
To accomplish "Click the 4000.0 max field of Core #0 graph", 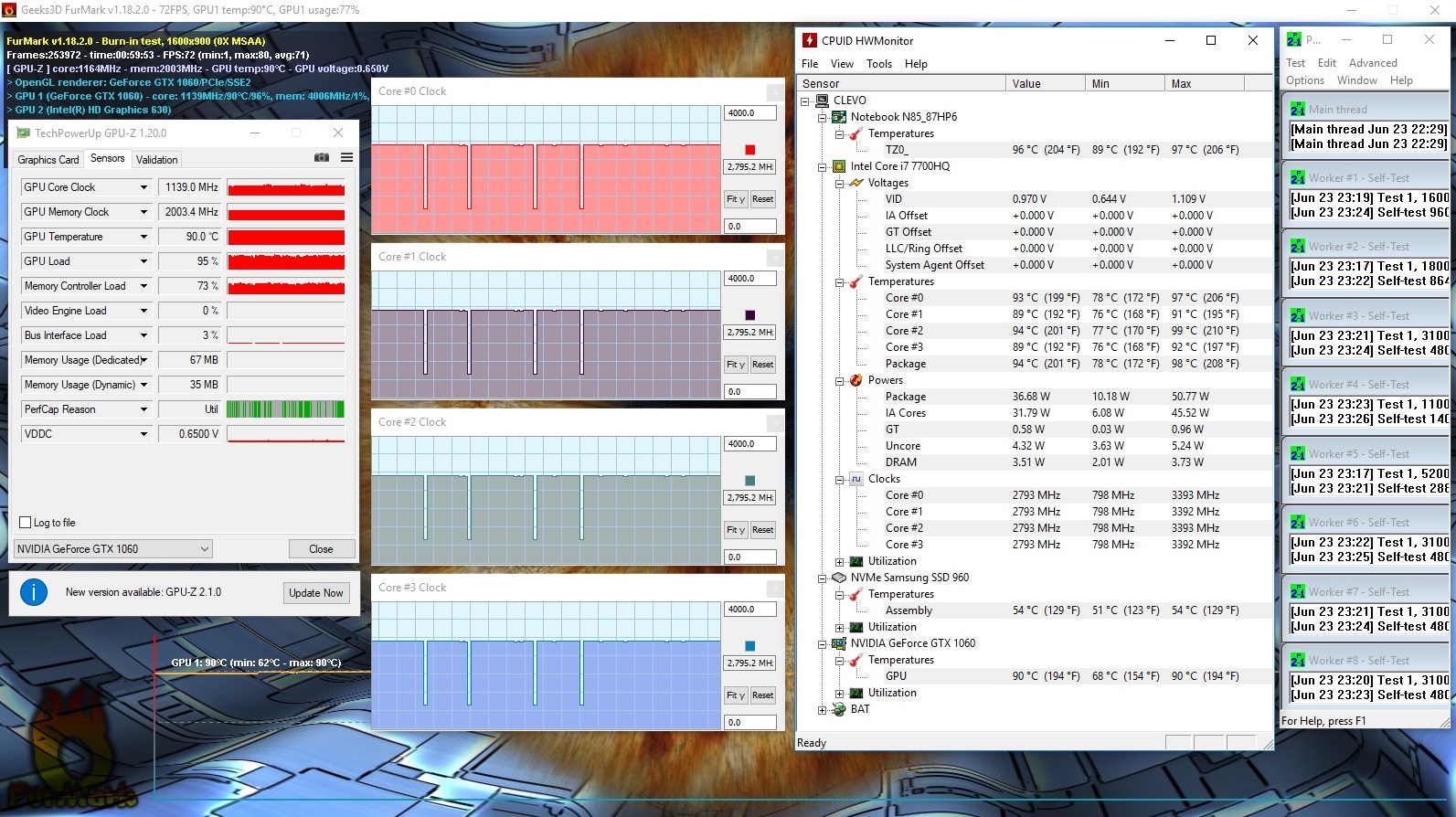I will pos(750,113).
